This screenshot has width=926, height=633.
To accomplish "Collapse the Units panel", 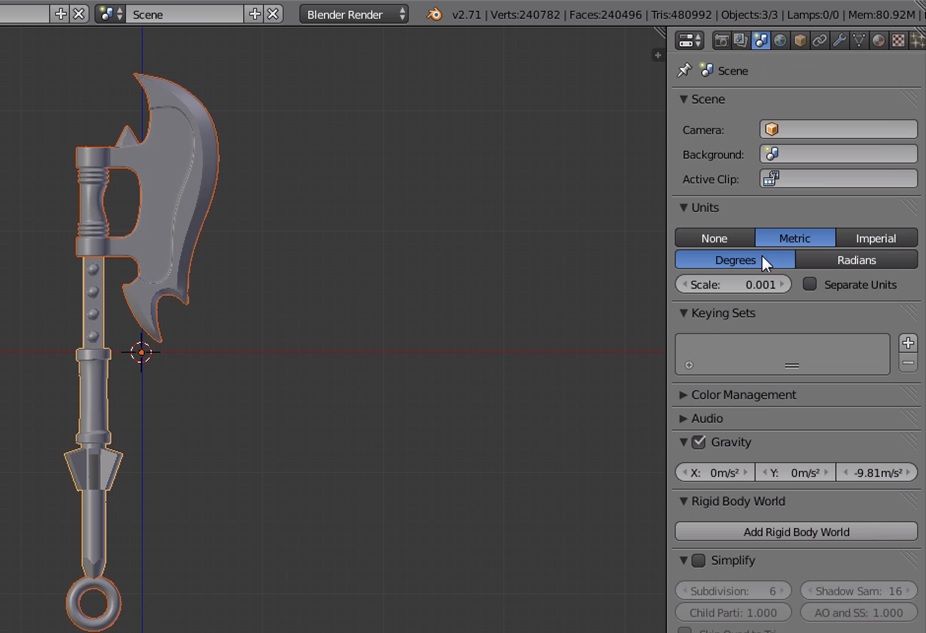I will (683, 207).
